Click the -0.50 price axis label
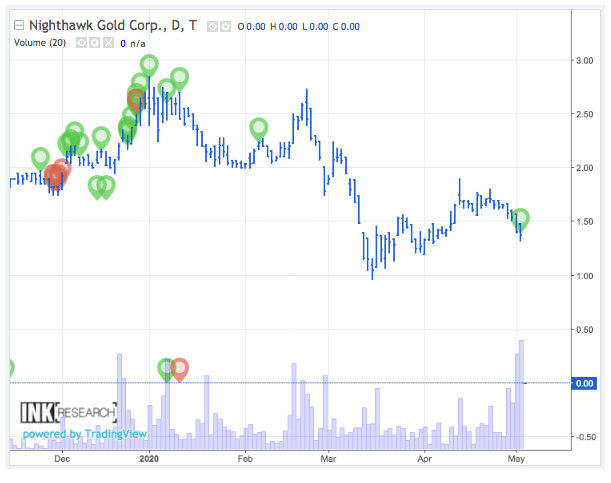The height and width of the screenshot is (483, 611). pos(586,437)
